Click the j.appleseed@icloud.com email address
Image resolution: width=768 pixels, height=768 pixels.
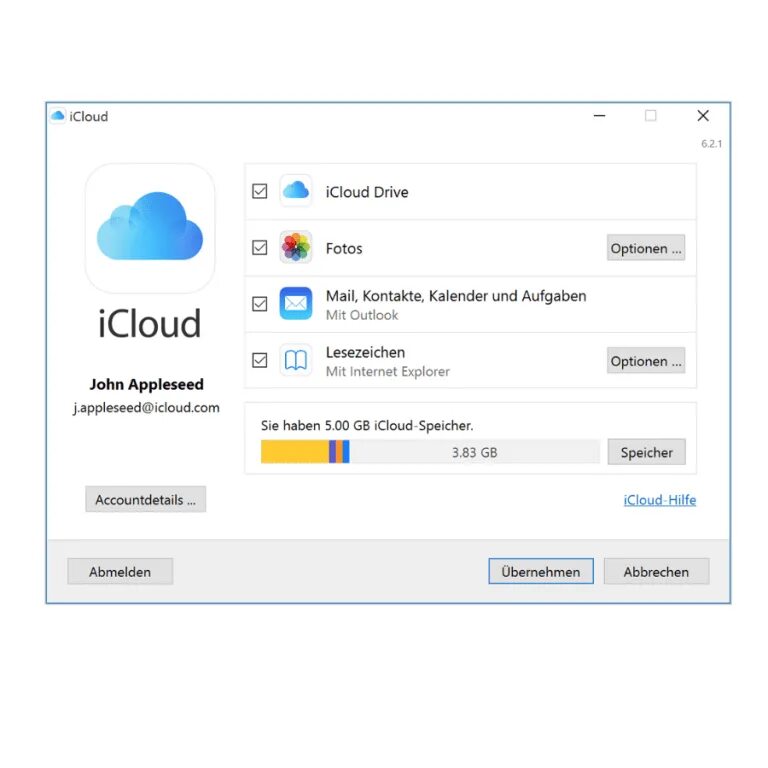point(146,408)
